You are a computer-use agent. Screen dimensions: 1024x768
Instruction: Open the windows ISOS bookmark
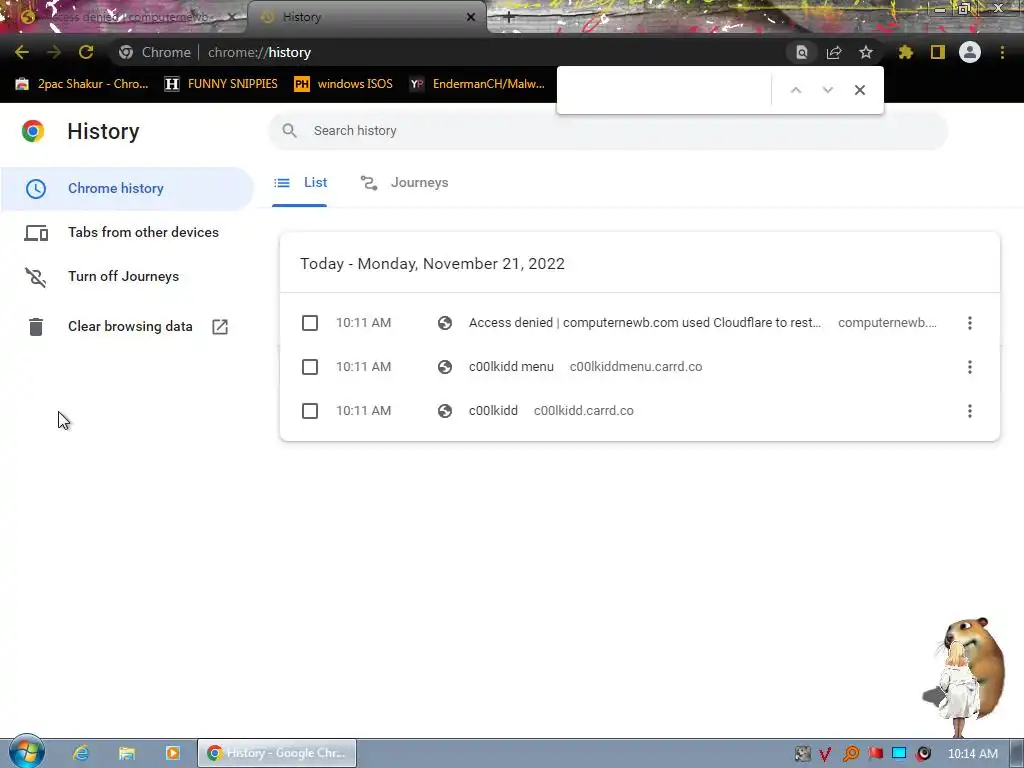[344, 84]
